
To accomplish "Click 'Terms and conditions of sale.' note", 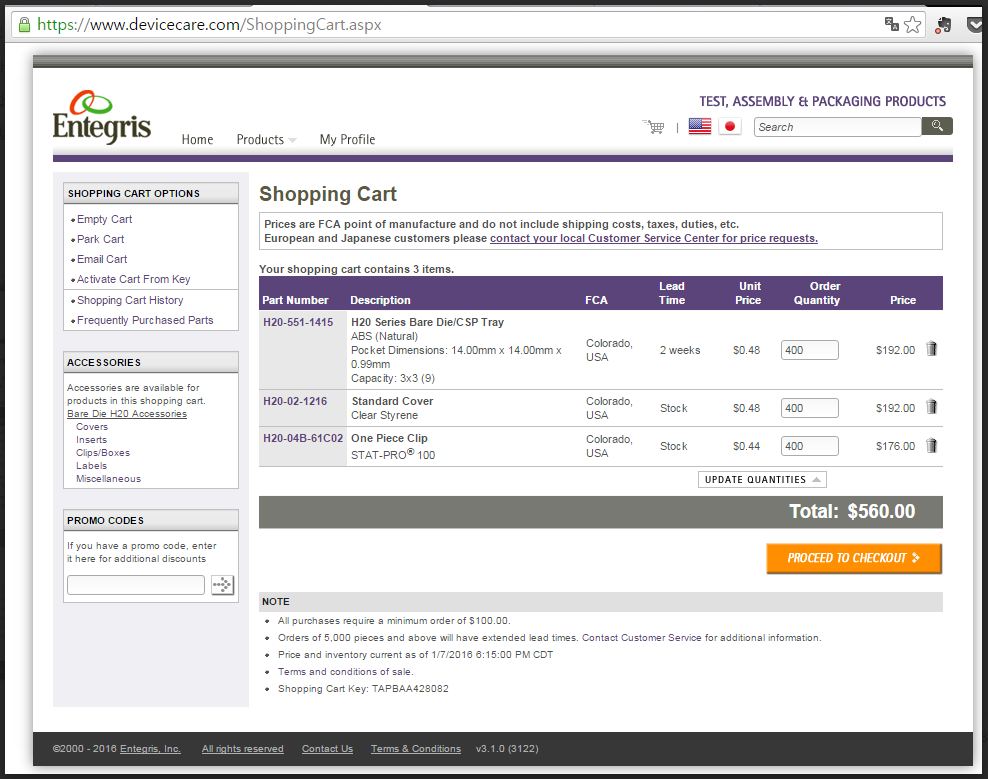I will pos(345,672).
